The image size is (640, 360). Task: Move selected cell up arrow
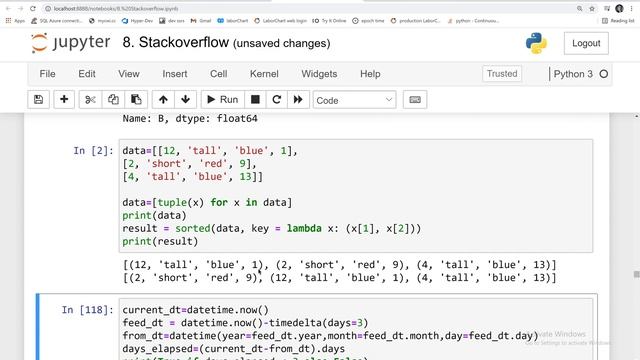pyautogui.click(x=163, y=100)
